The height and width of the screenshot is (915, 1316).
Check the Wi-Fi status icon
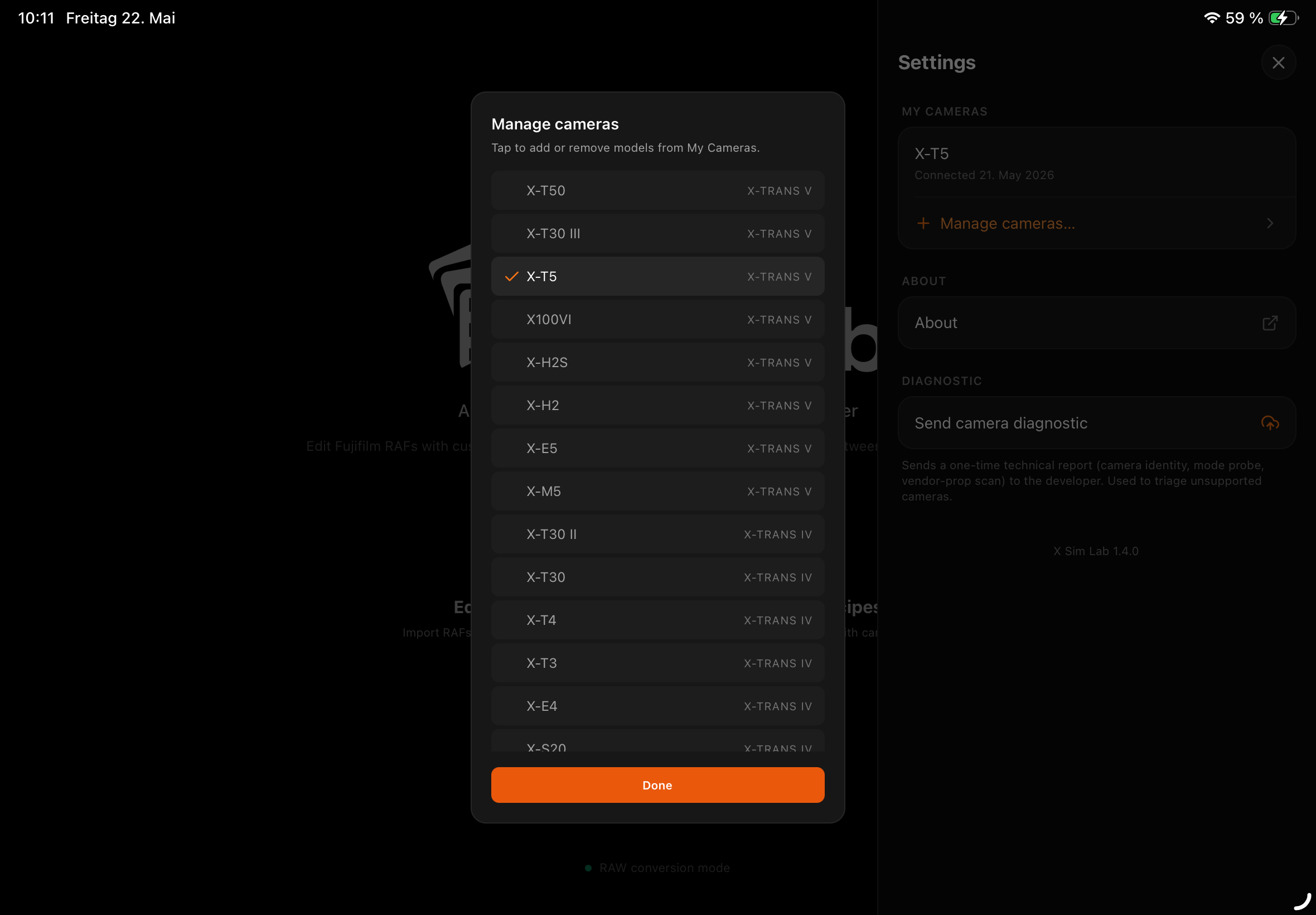tap(1211, 18)
